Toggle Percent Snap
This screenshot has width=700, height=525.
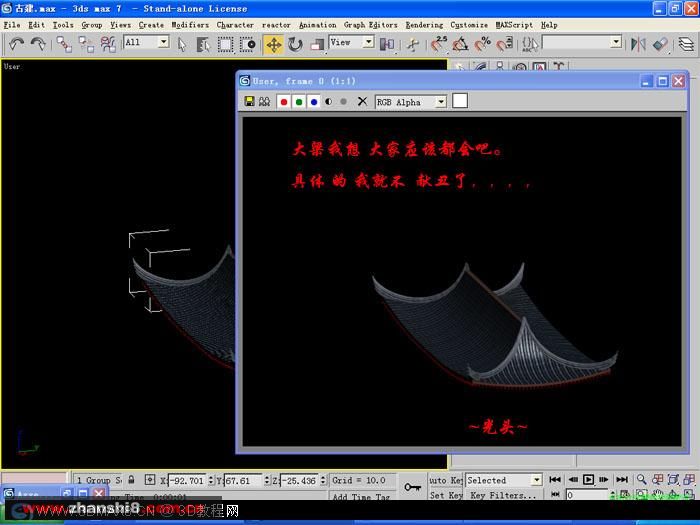[x=483, y=44]
